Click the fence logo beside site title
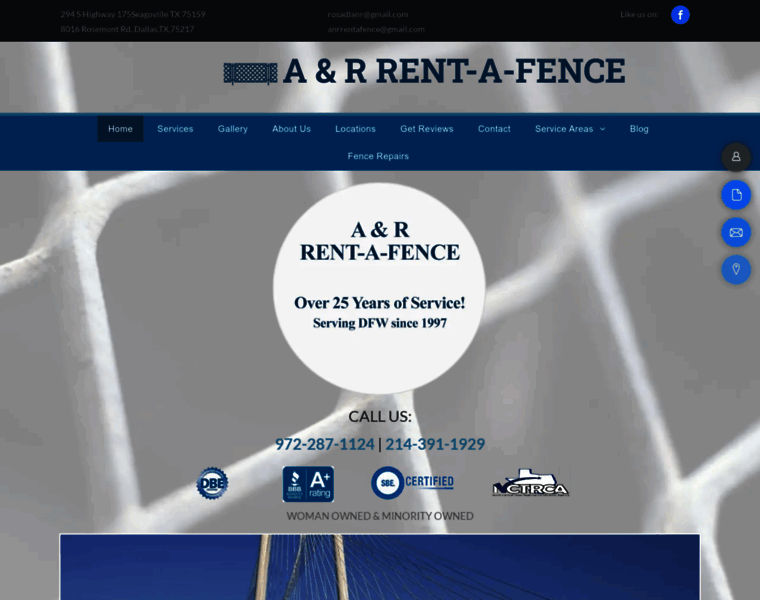This screenshot has height=600, width=760. tap(250, 73)
